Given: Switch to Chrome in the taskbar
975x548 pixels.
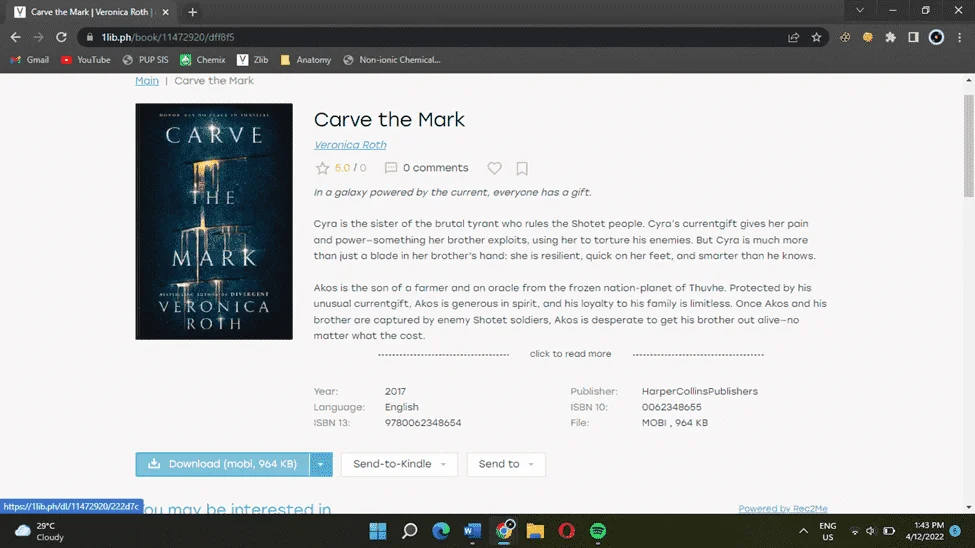Looking at the screenshot, I should (x=504, y=531).
